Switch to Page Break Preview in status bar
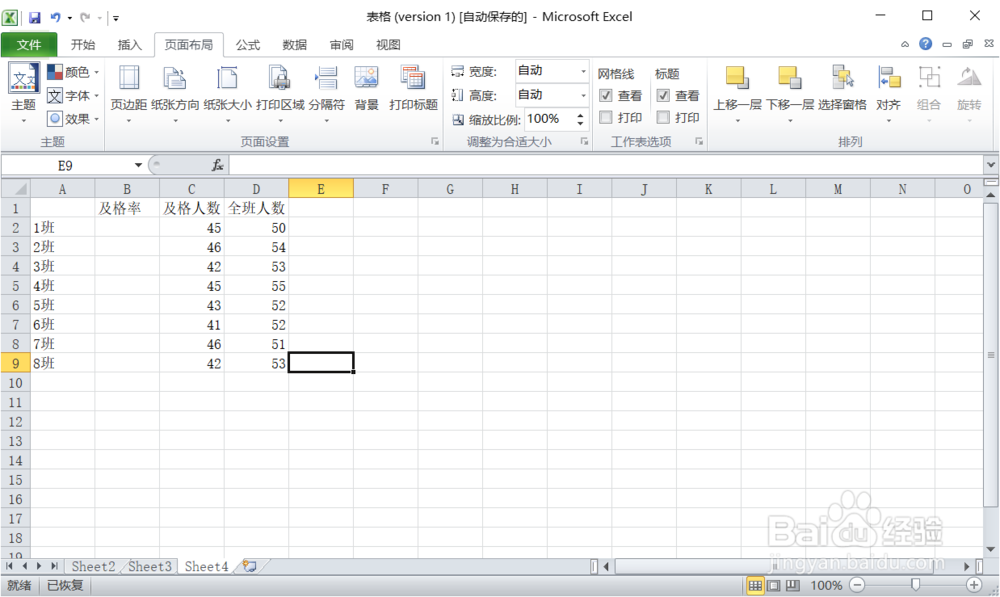Viewport: 1000px width, 597px height. pyautogui.click(x=793, y=585)
